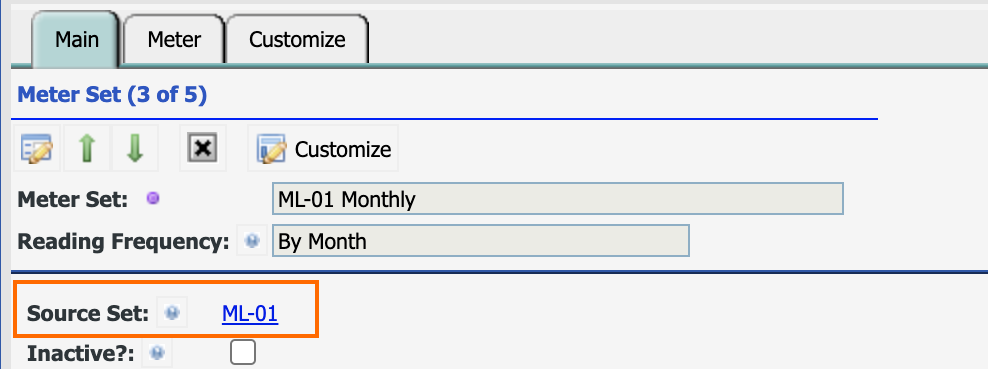Screen dimensions: 988x369
Task: Open help icon next to Reading Frequency
Action: click(252, 241)
